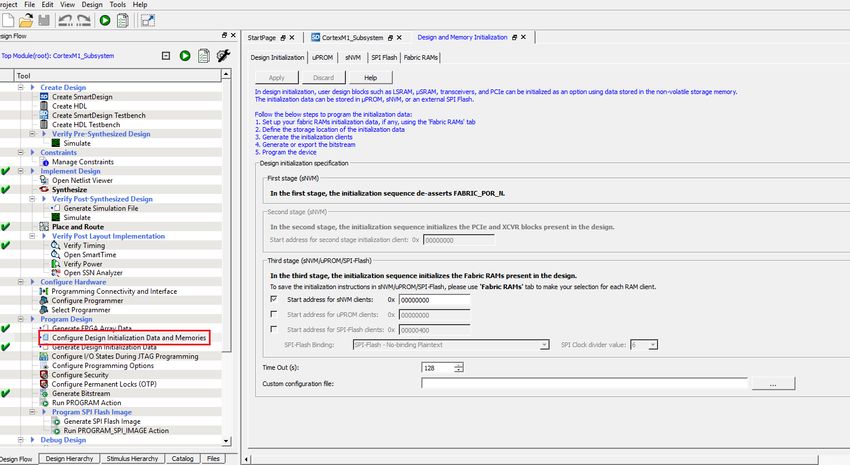Select Verify Power tool
This screenshot has height=465, width=850.
[x=83, y=263]
